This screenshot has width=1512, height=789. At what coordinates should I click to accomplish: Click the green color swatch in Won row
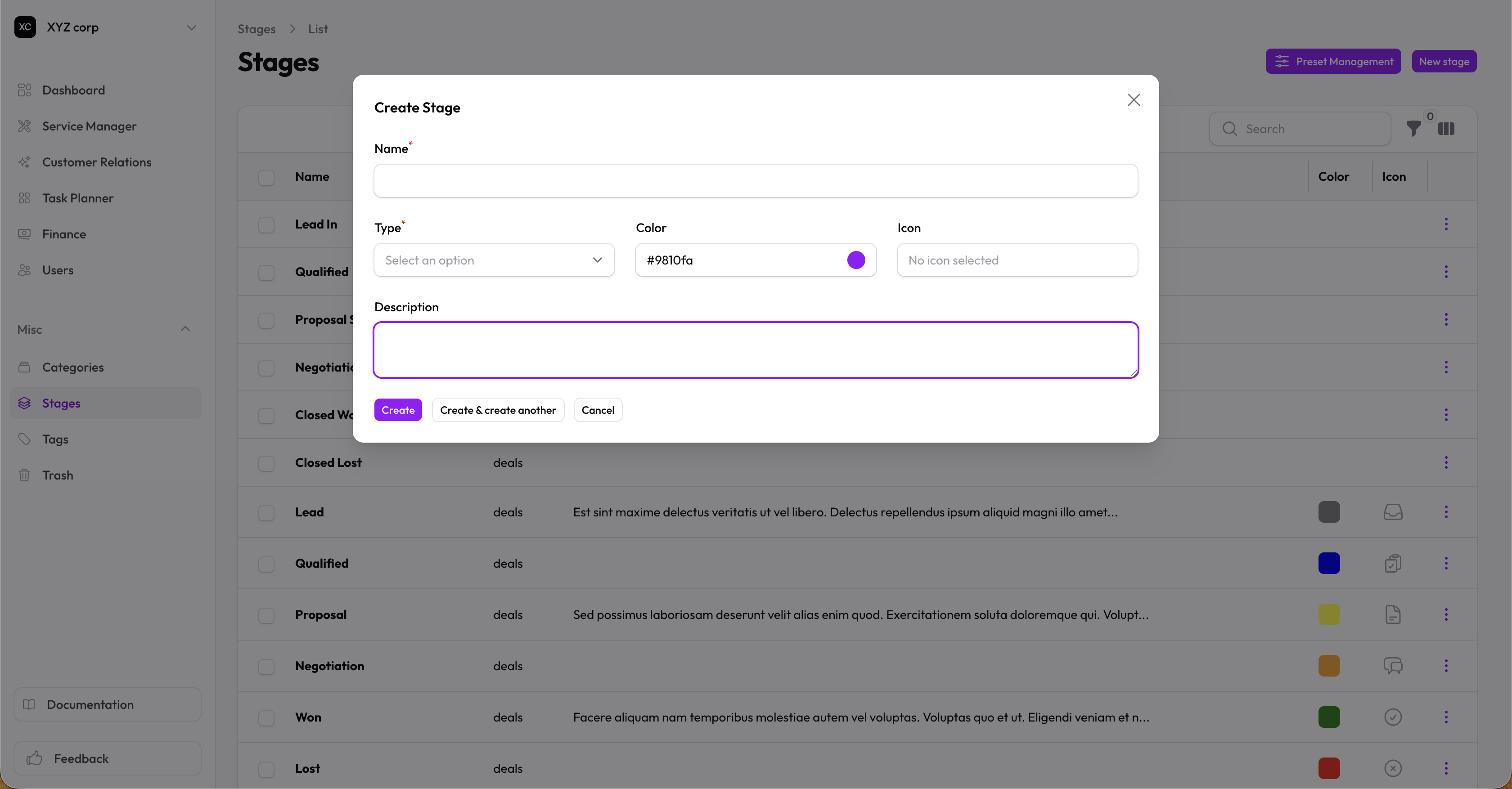tap(1329, 717)
